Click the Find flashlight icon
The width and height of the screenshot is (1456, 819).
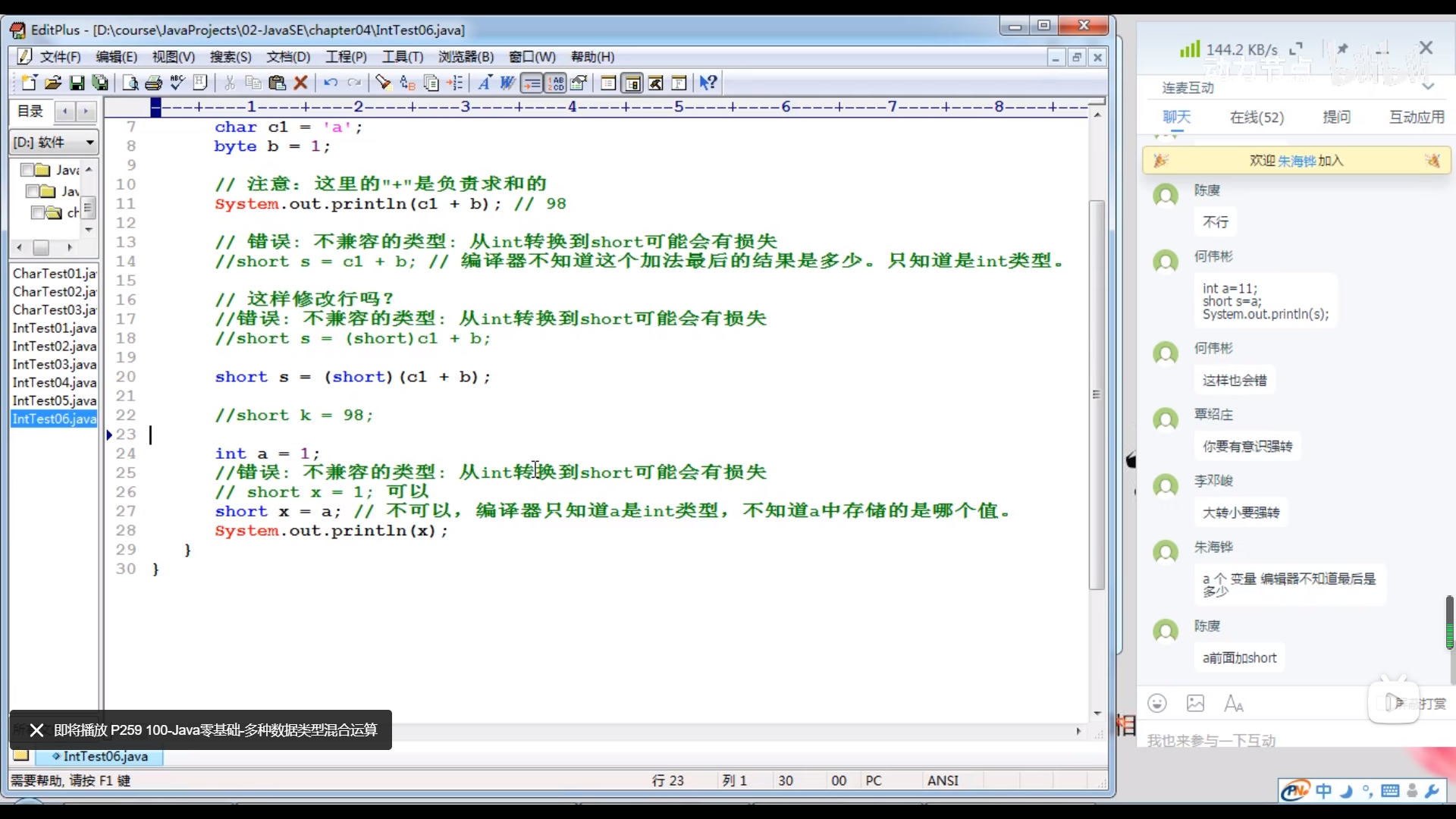(x=383, y=83)
